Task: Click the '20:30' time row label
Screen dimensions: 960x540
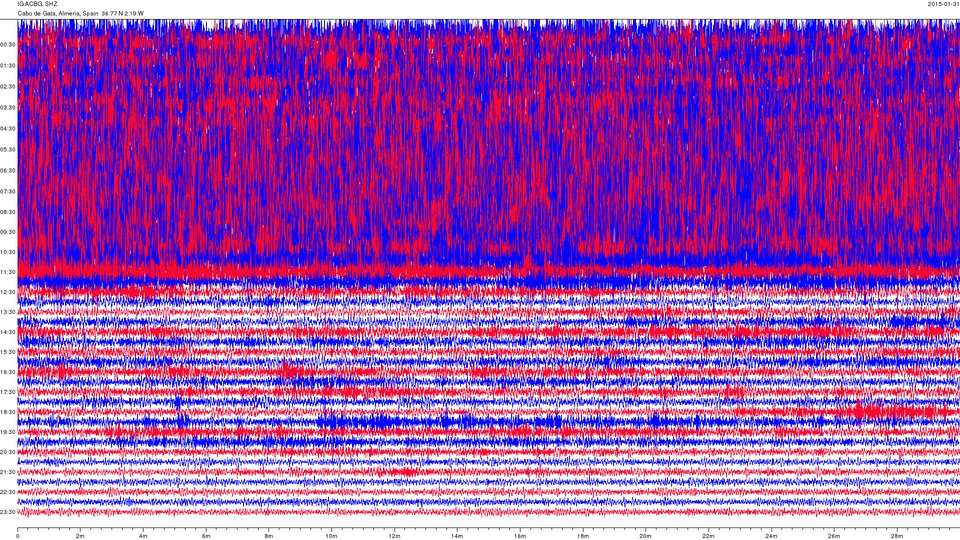Action: click(8, 452)
